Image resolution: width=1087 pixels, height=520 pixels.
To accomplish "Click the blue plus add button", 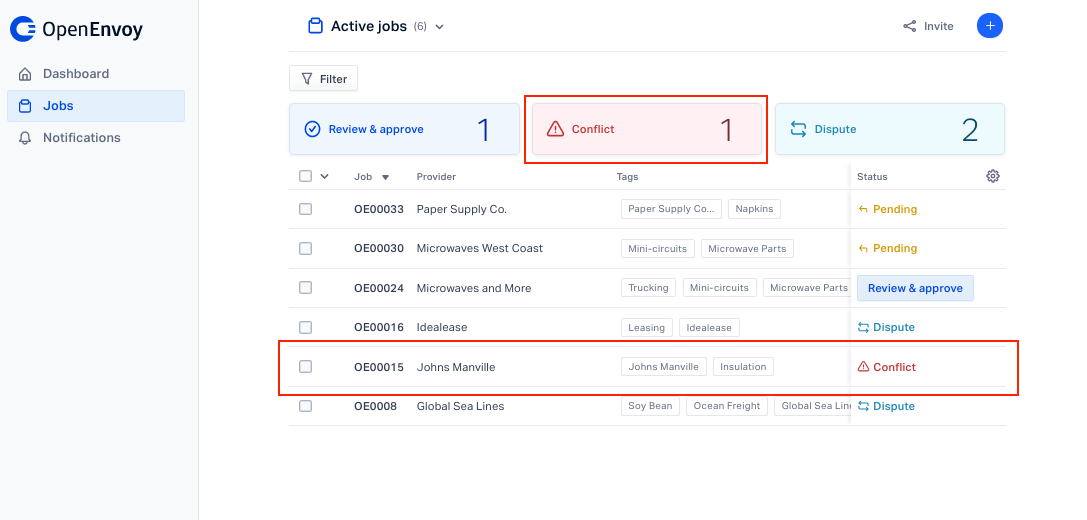I will [990, 26].
